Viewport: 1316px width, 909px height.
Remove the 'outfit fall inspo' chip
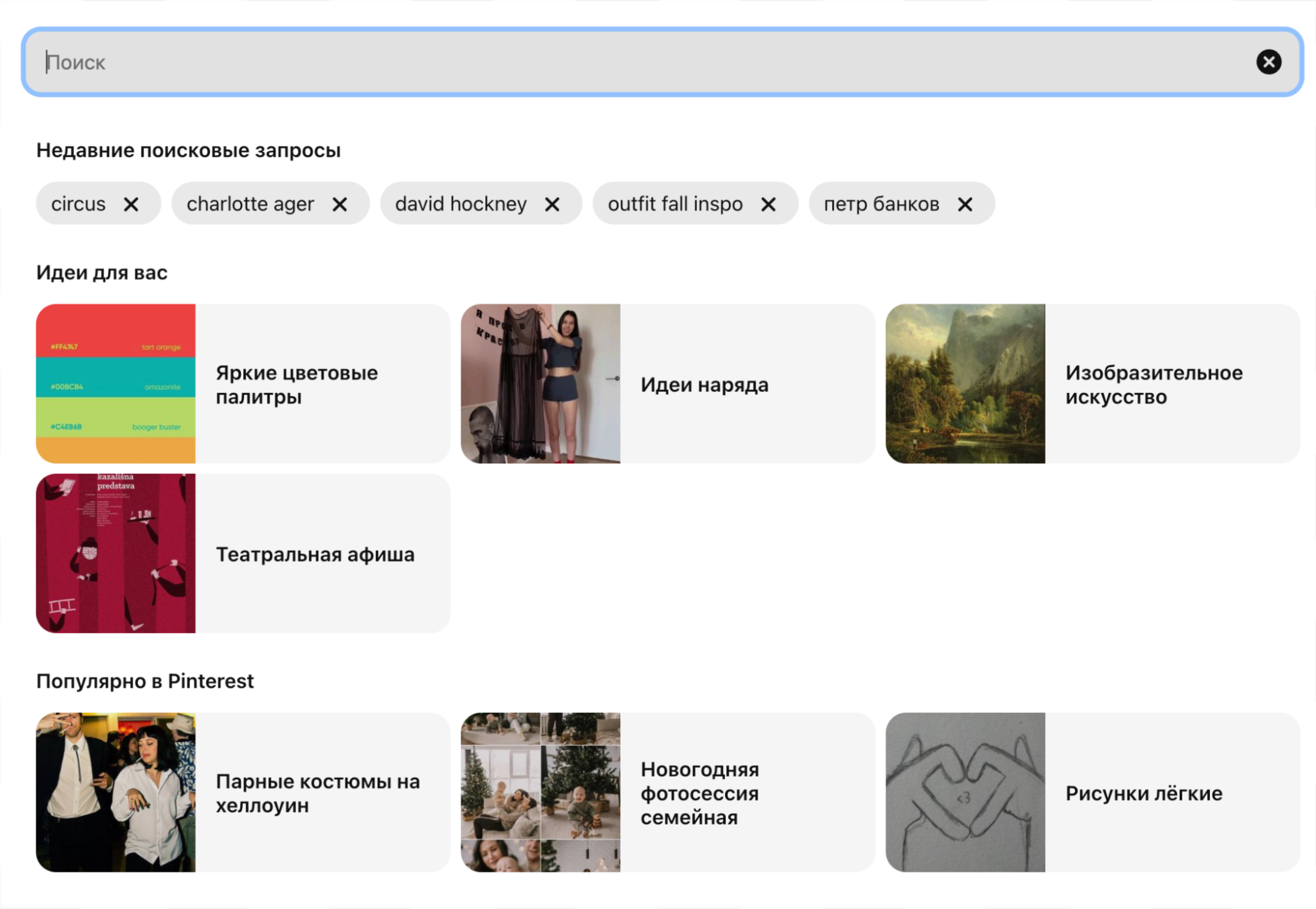(768, 204)
